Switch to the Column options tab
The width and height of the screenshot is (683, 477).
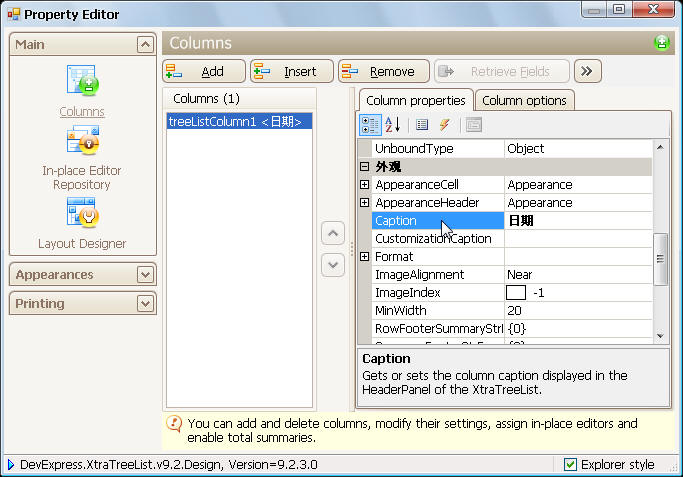pos(524,101)
